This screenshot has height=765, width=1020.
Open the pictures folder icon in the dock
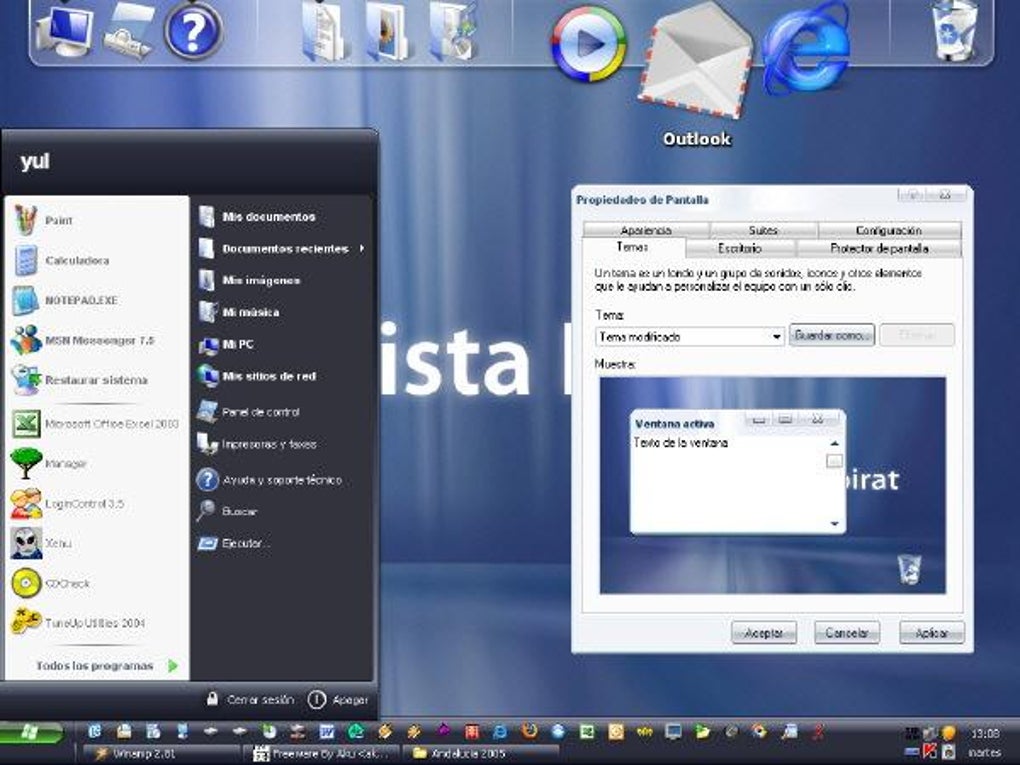click(x=387, y=31)
